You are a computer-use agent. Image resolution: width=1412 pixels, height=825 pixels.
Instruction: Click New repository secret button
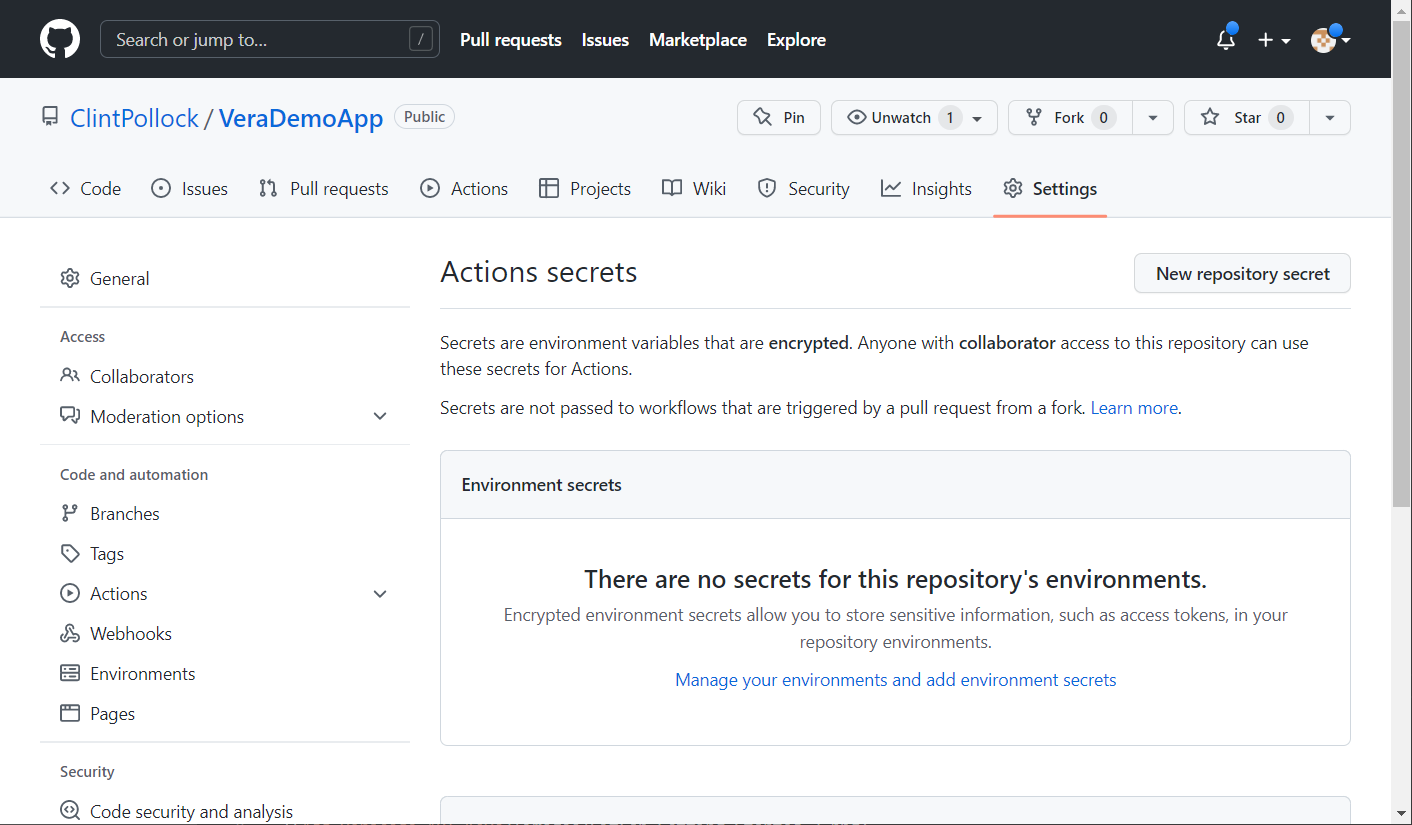[x=1242, y=274]
